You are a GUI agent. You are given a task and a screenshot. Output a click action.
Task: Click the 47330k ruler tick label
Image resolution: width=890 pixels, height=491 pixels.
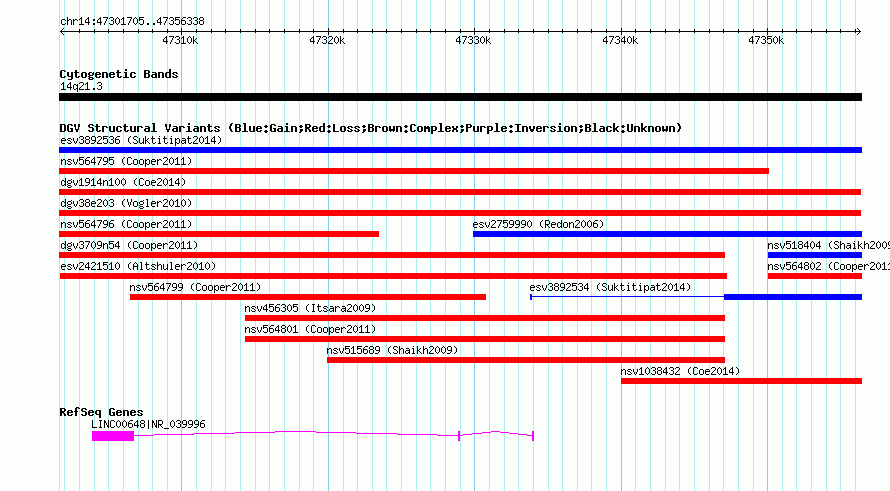[x=473, y=40]
